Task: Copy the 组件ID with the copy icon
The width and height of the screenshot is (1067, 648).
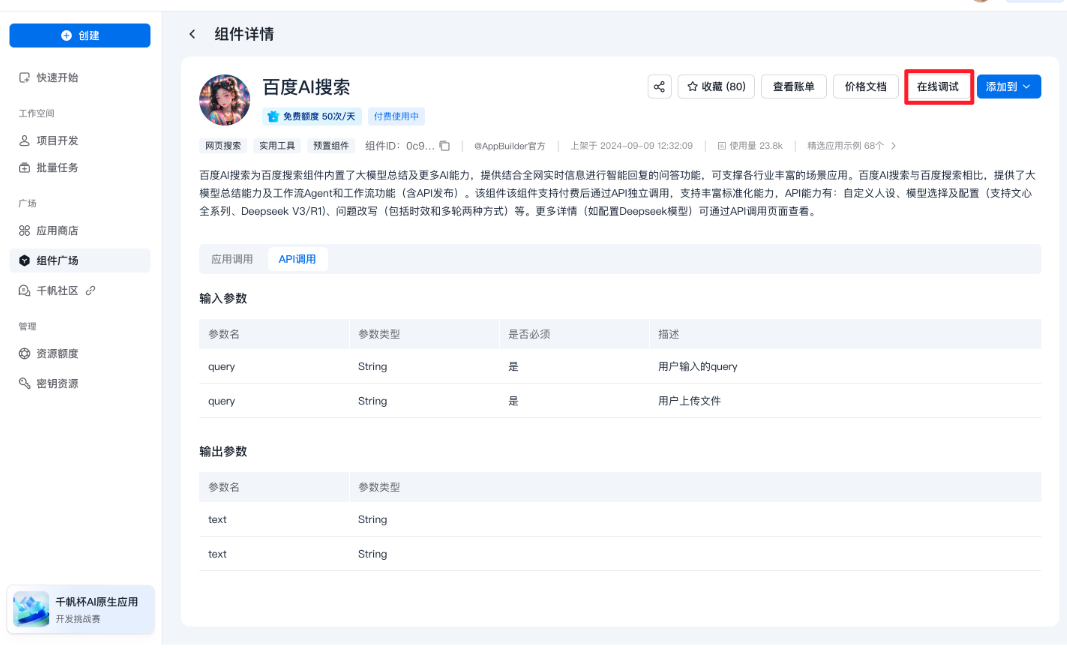Action: pos(444,146)
